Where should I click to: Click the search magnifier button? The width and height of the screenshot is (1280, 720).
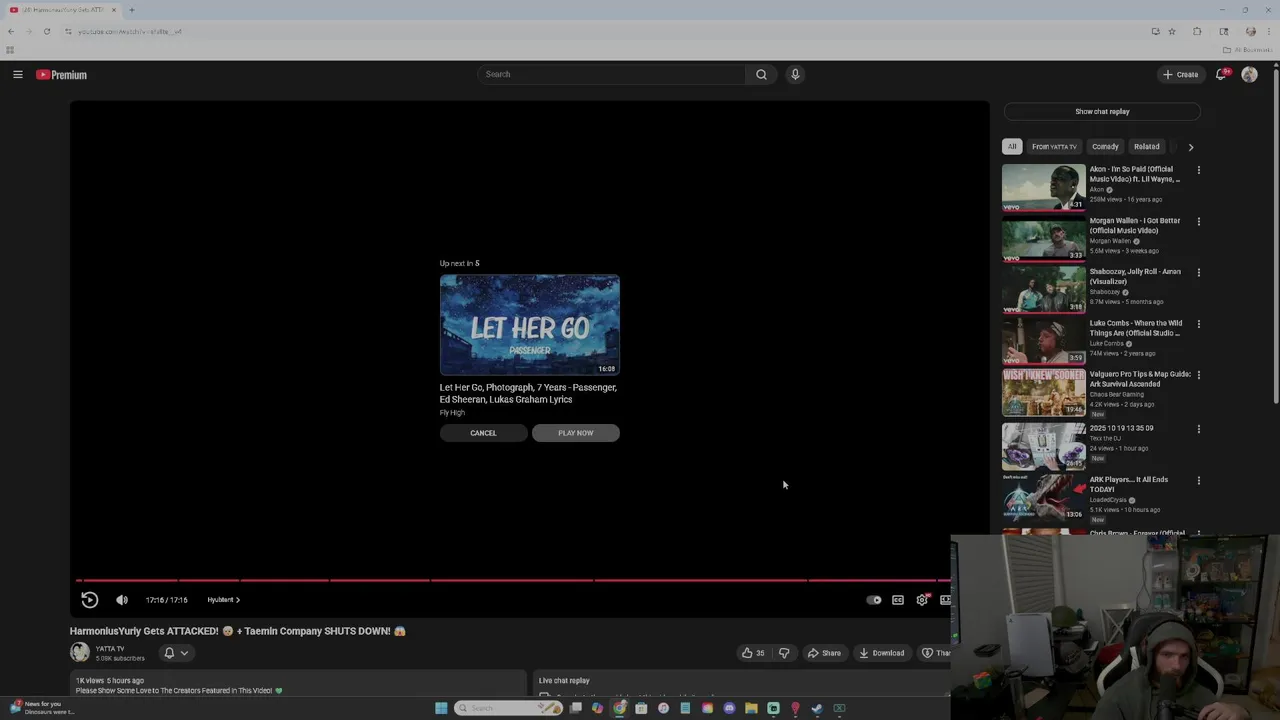(761, 74)
